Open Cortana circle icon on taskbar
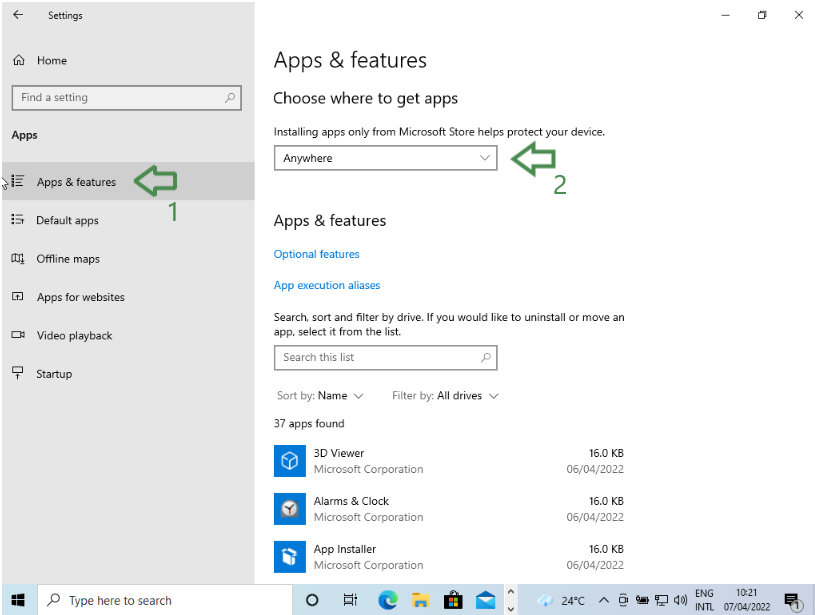 (x=312, y=600)
